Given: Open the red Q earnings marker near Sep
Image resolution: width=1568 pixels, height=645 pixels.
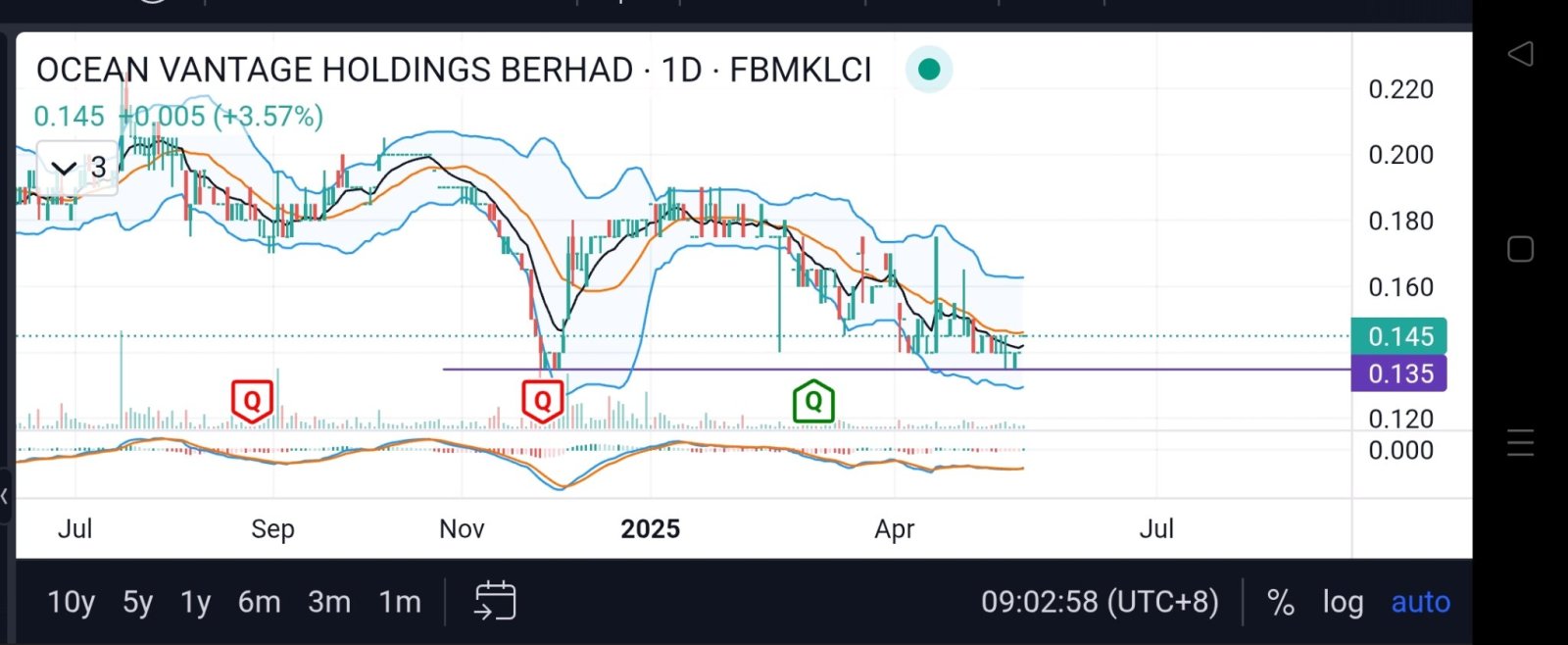Looking at the screenshot, I should click(x=252, y=401).
